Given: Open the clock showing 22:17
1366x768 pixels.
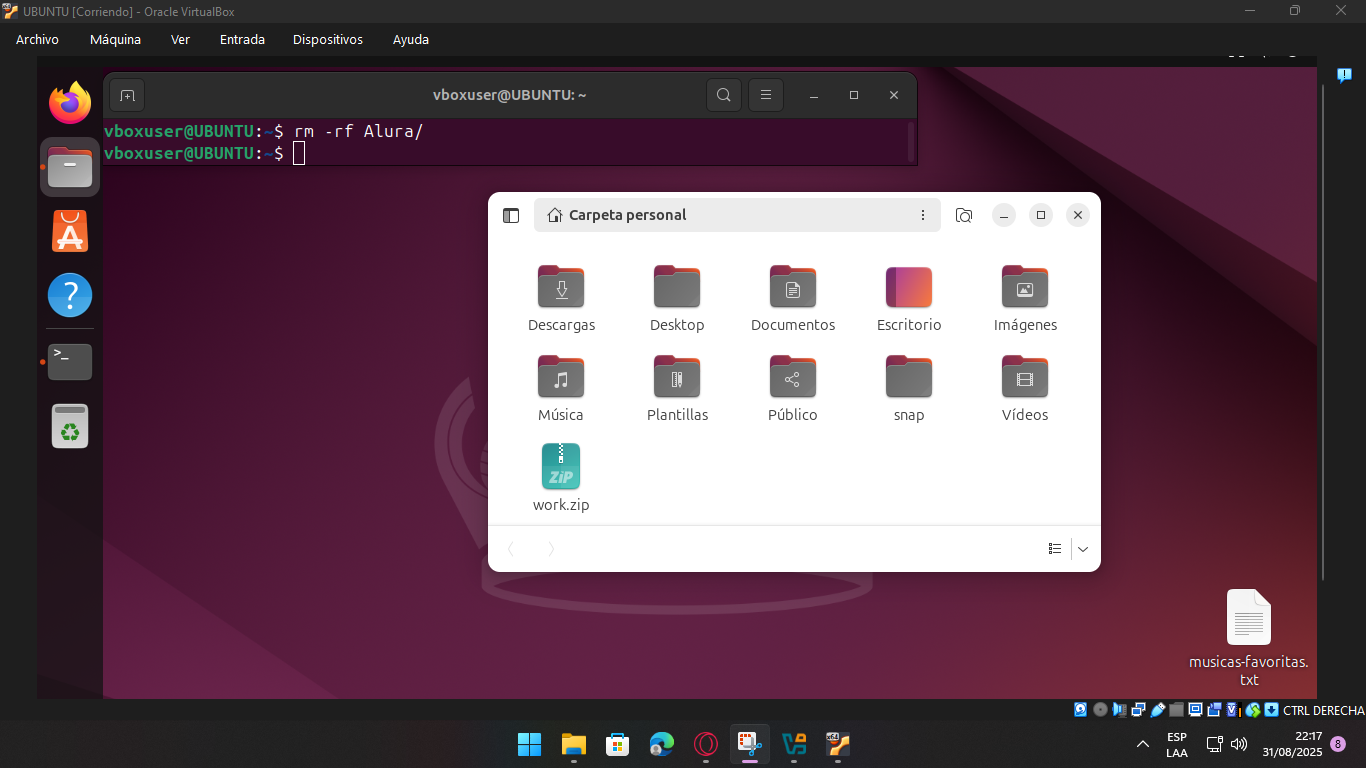Looking at the screenshot, I should click(x=1292, y=744).
